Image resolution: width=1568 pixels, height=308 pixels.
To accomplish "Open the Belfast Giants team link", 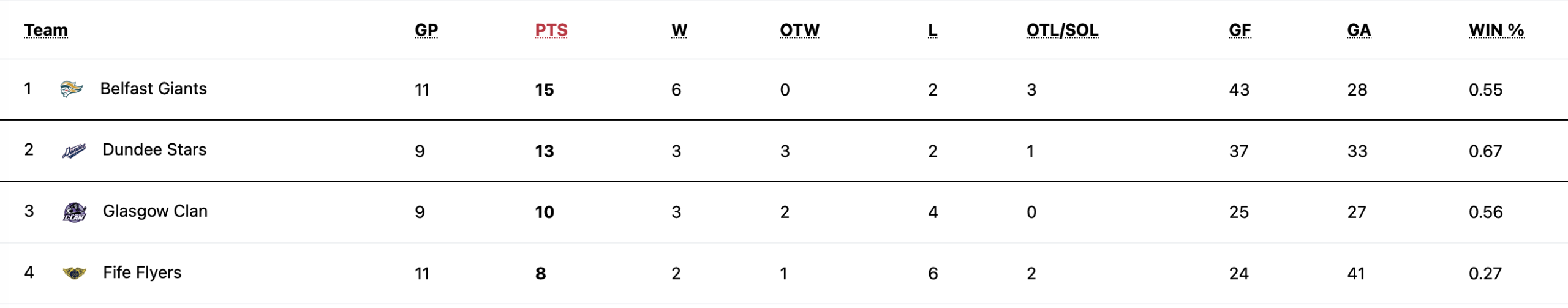I will (153, 89).
